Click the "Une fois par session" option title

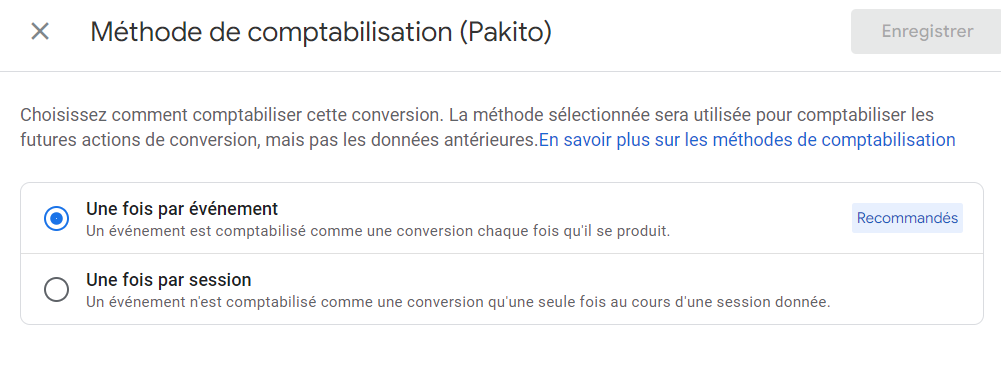tap(169, 280)
